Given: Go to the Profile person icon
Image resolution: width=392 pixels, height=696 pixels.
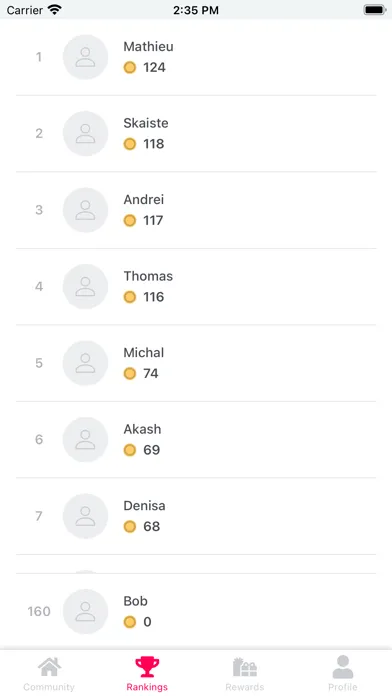Looking at the screenshot, I should [x=343, y=667].
